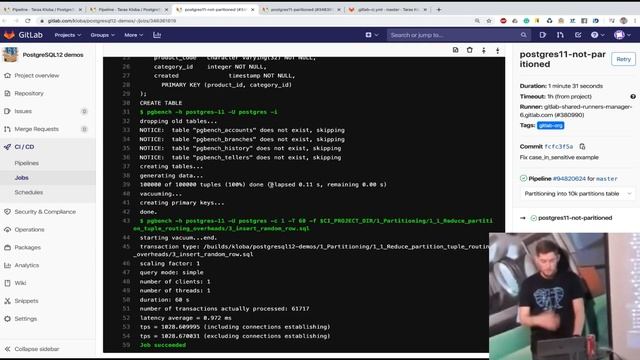The width and height of the screenshot is (640, 360).
Task: Open Wiki in the sidebar
Action: point(20,283)
